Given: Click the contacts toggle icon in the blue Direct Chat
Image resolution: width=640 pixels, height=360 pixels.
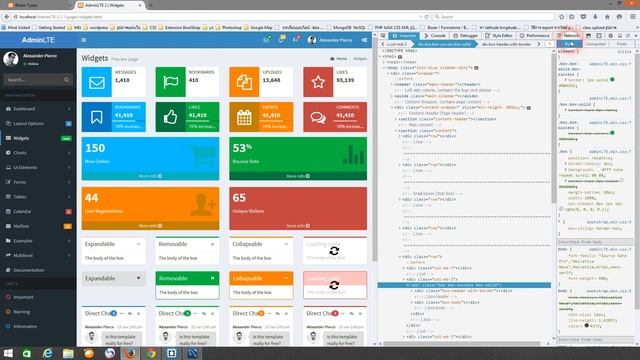Looking at the screenshot, I should 130,313.
